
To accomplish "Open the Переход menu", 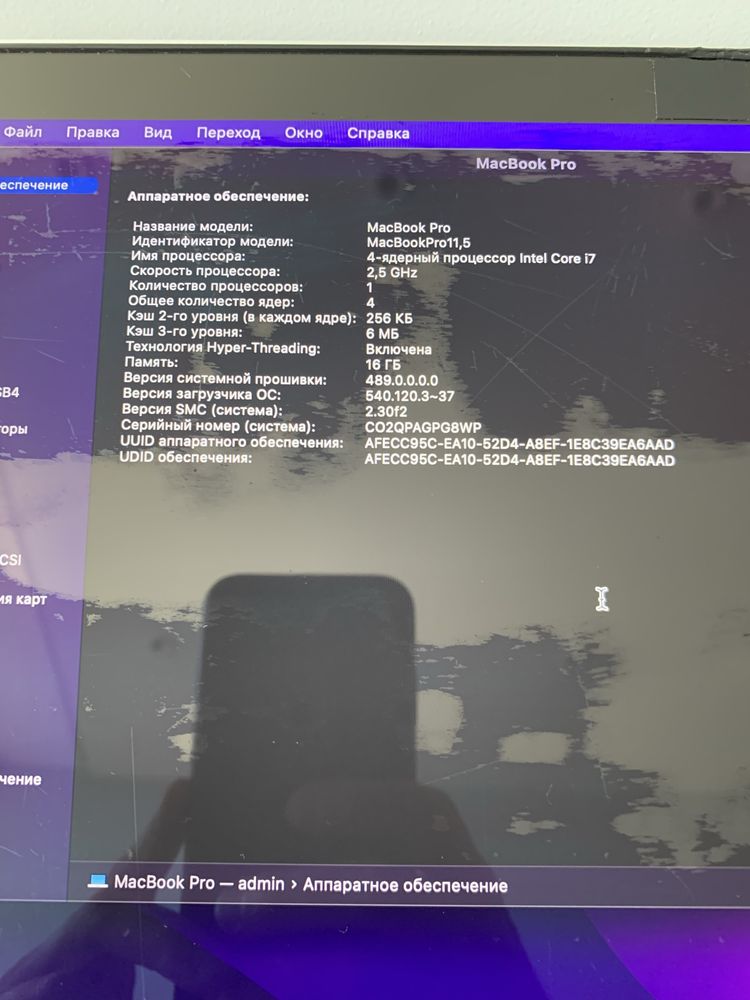I will [228, 133].
